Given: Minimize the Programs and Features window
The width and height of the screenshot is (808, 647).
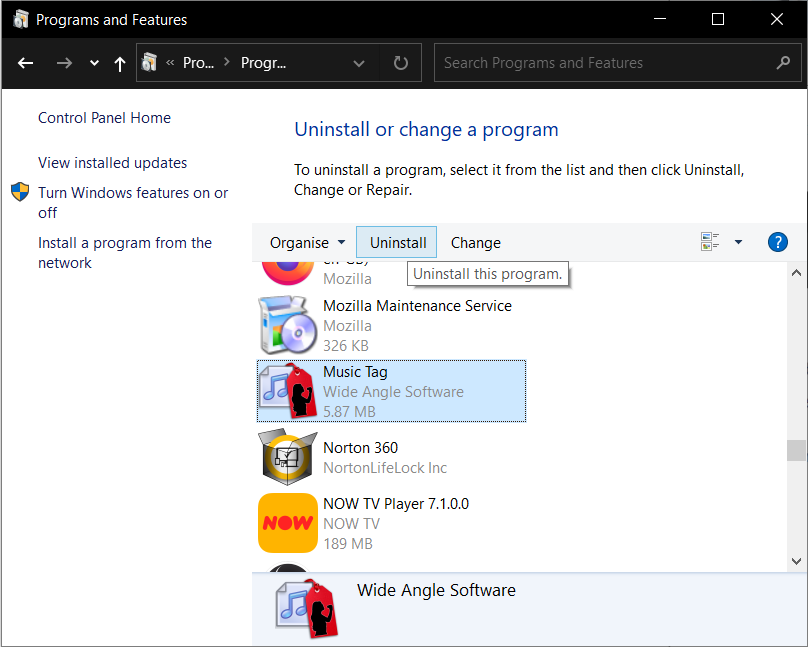Looking at the screenshot, I should (660, 19).
